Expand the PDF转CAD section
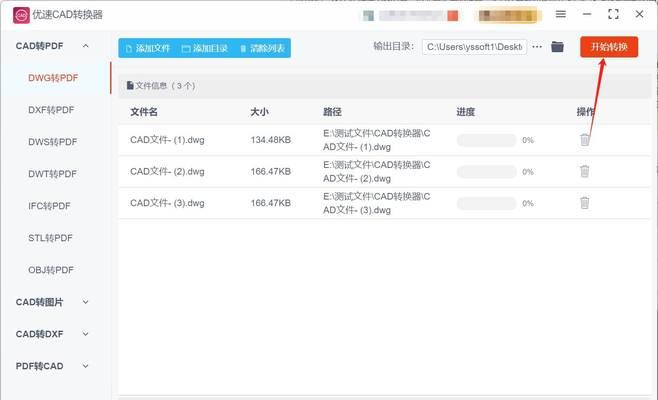 coord(86,366)
